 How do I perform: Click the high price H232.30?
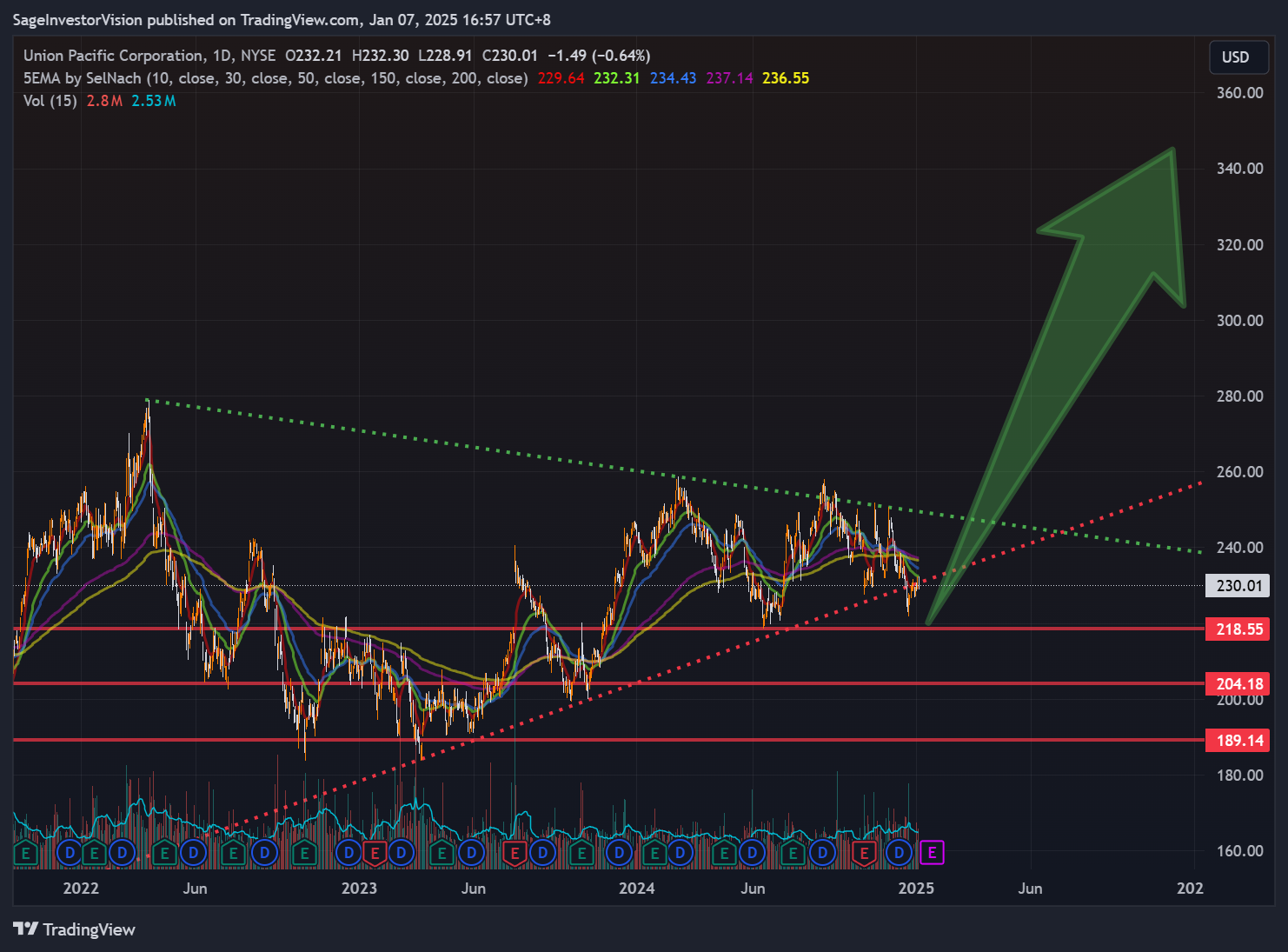[381, 56]
